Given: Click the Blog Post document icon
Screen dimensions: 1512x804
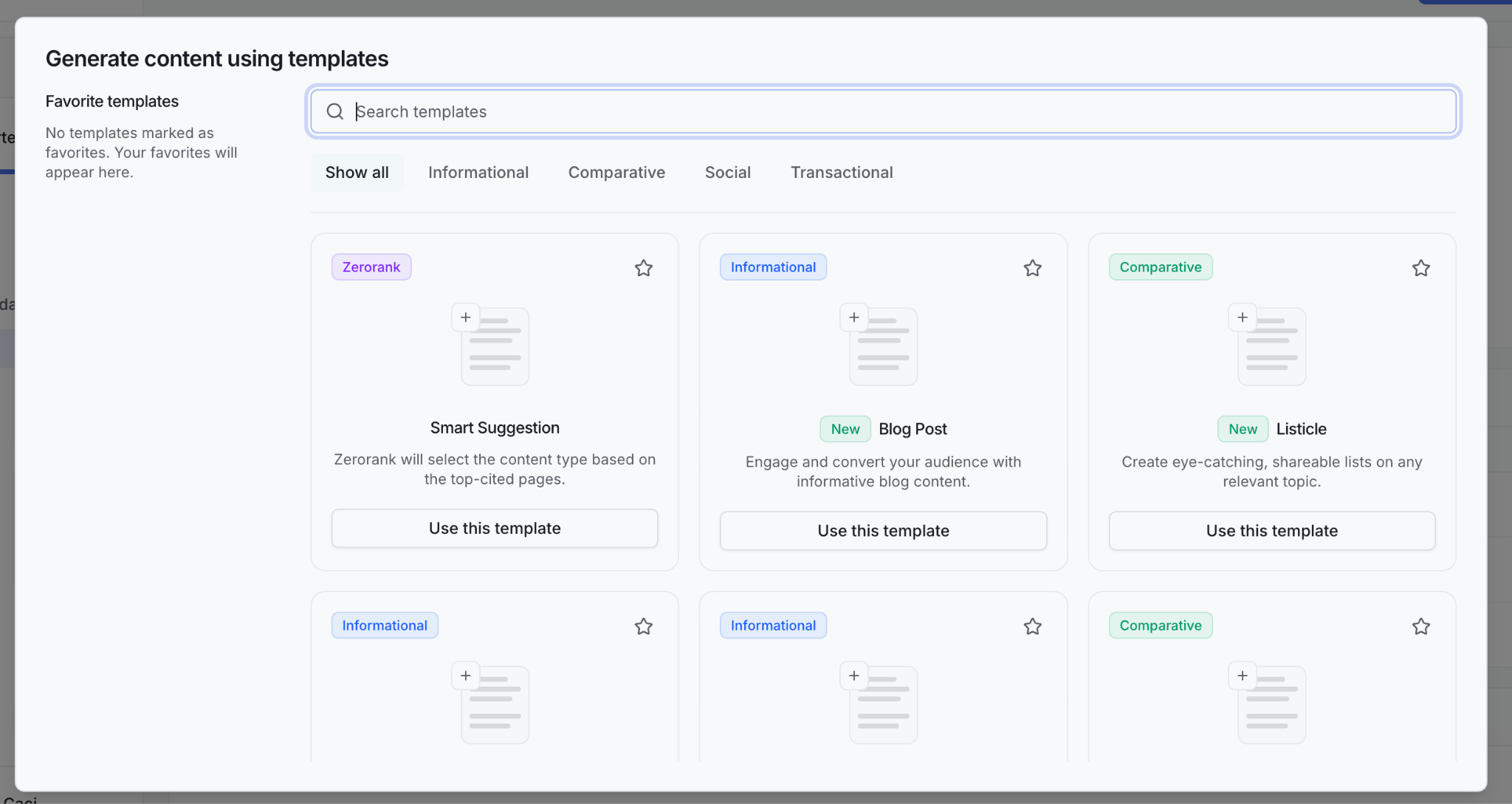Looking at the screenshot, I should 879,344.
